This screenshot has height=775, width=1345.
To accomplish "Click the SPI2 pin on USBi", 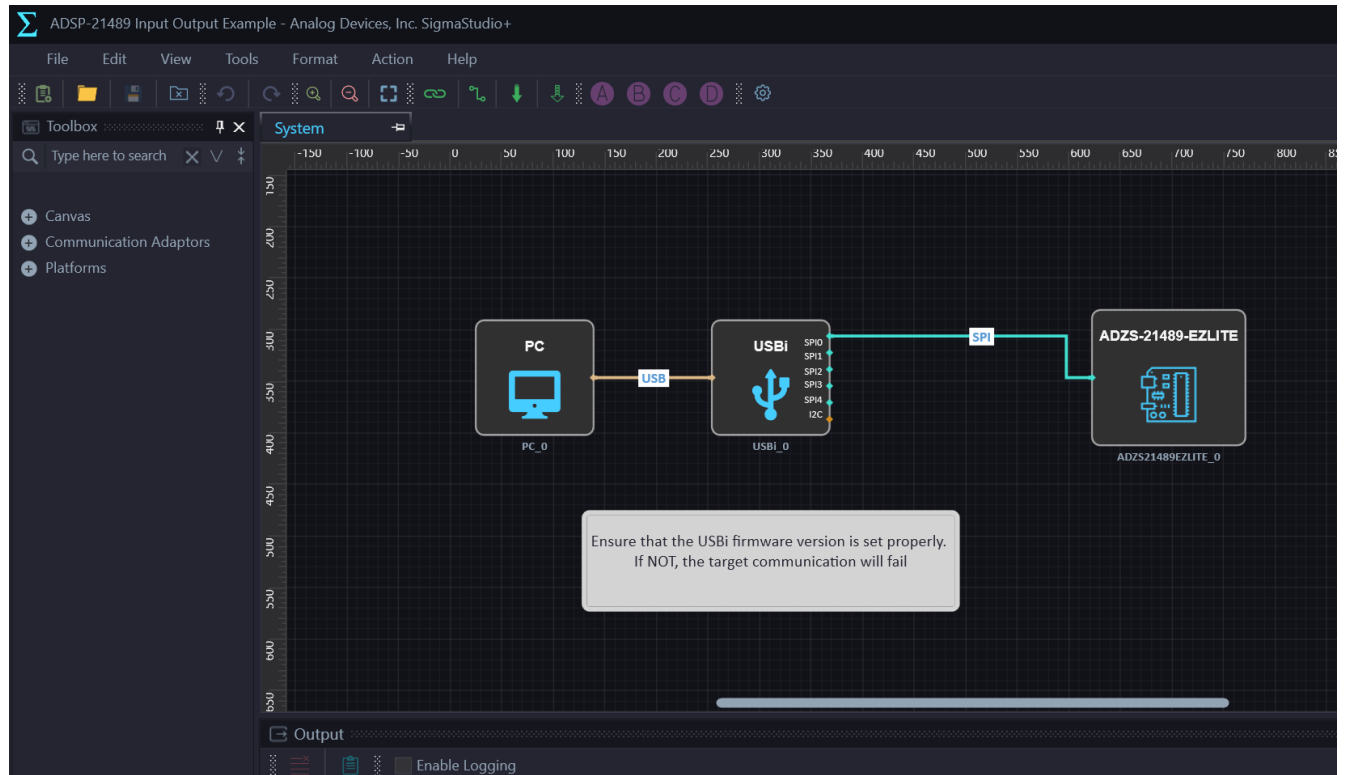I will tap(830, 370).
